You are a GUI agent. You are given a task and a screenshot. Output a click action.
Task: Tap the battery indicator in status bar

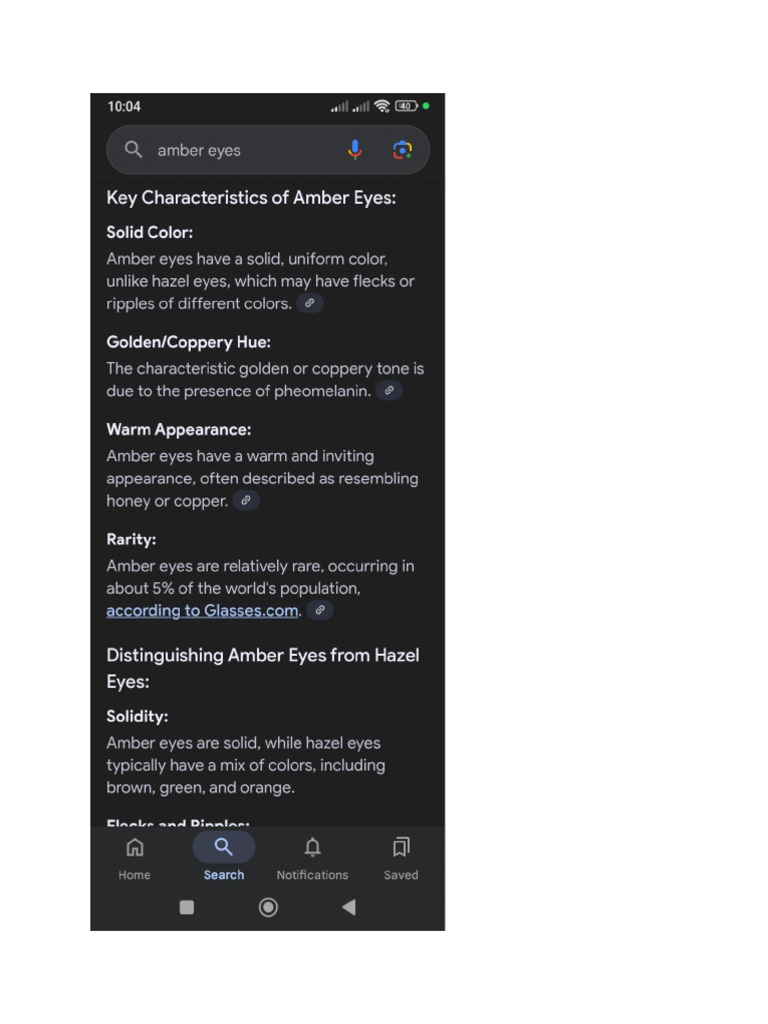(x=406, y=106)
